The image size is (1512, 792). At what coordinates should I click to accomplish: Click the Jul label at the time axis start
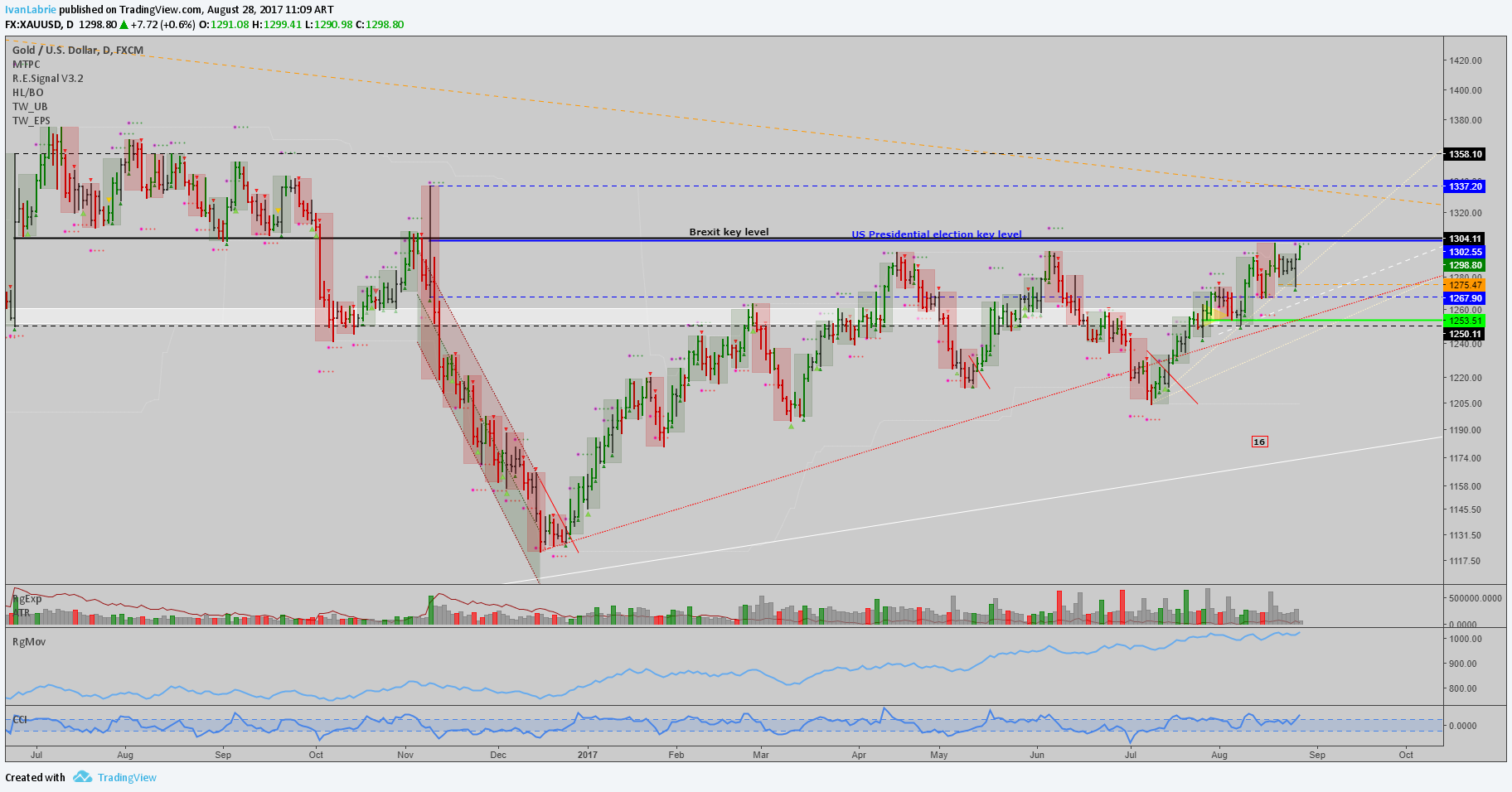click(36, 755)
